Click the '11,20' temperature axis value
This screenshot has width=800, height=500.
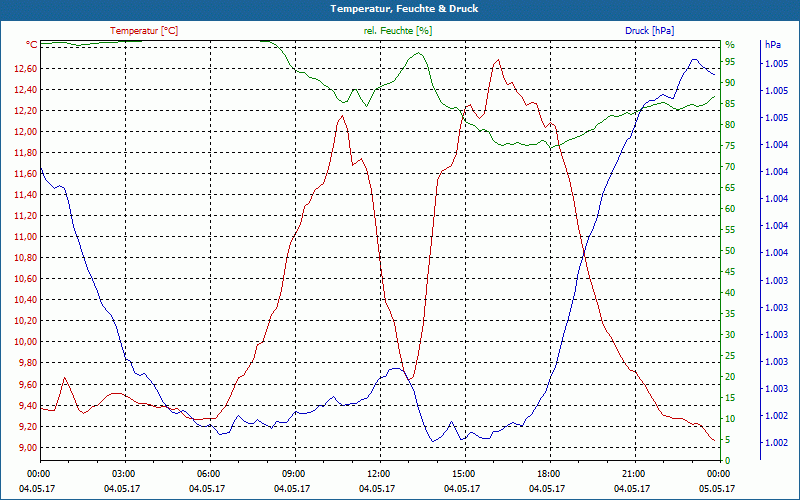[24, 216]
